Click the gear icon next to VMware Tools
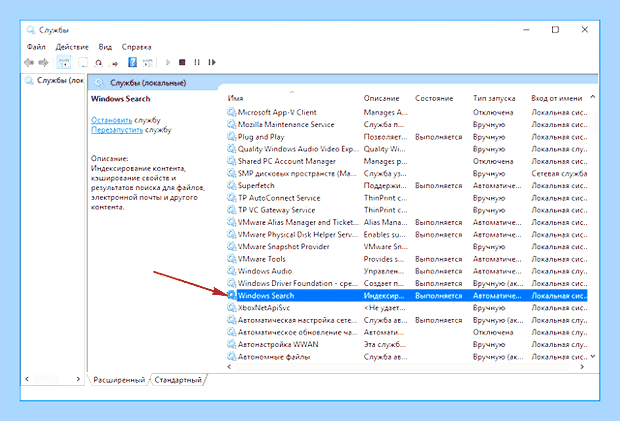Image resolution: width=620 pixels, height=421 pixels. click(232, 259)
